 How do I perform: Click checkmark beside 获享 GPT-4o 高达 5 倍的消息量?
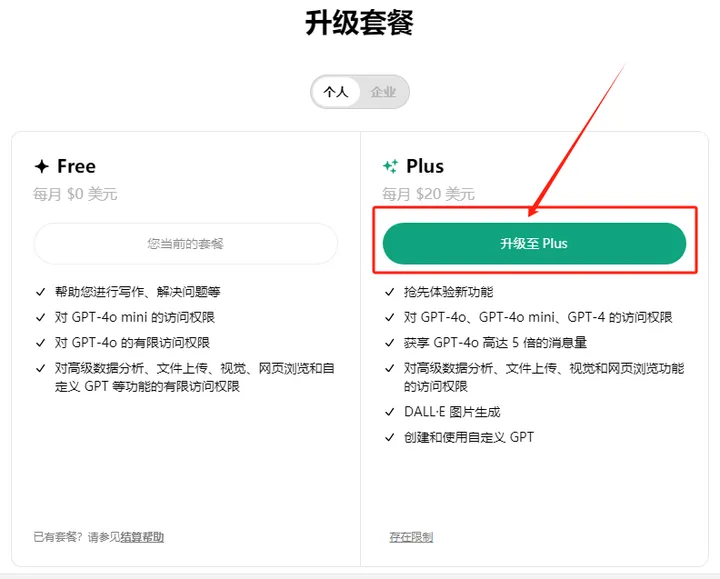click(x=390, y=343)
